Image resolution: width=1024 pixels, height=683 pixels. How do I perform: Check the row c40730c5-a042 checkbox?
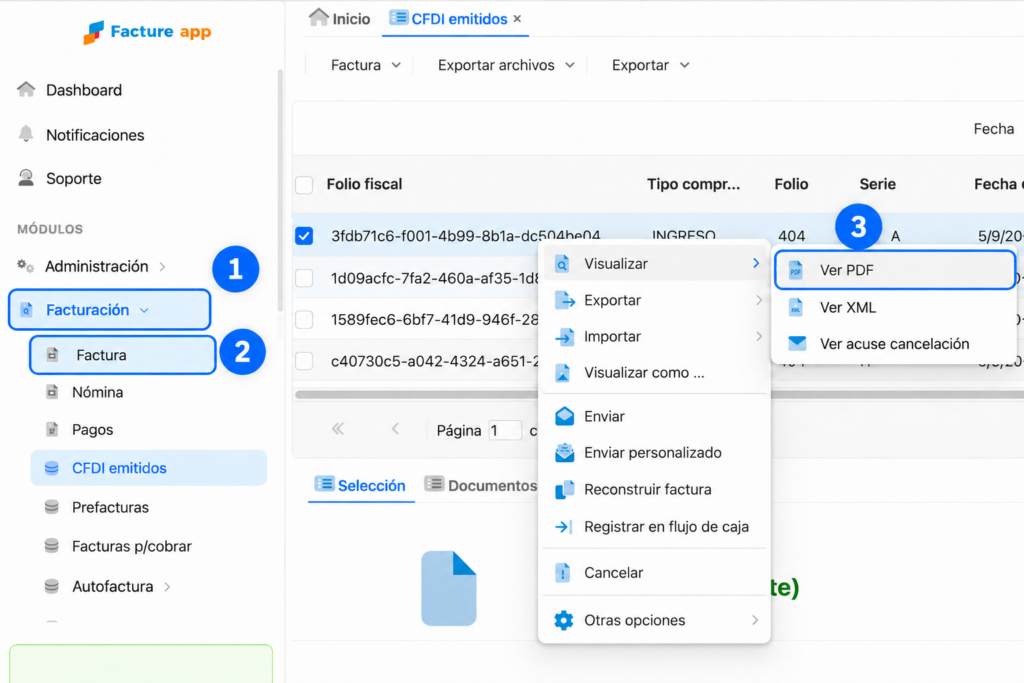click(x=304, y=361)
